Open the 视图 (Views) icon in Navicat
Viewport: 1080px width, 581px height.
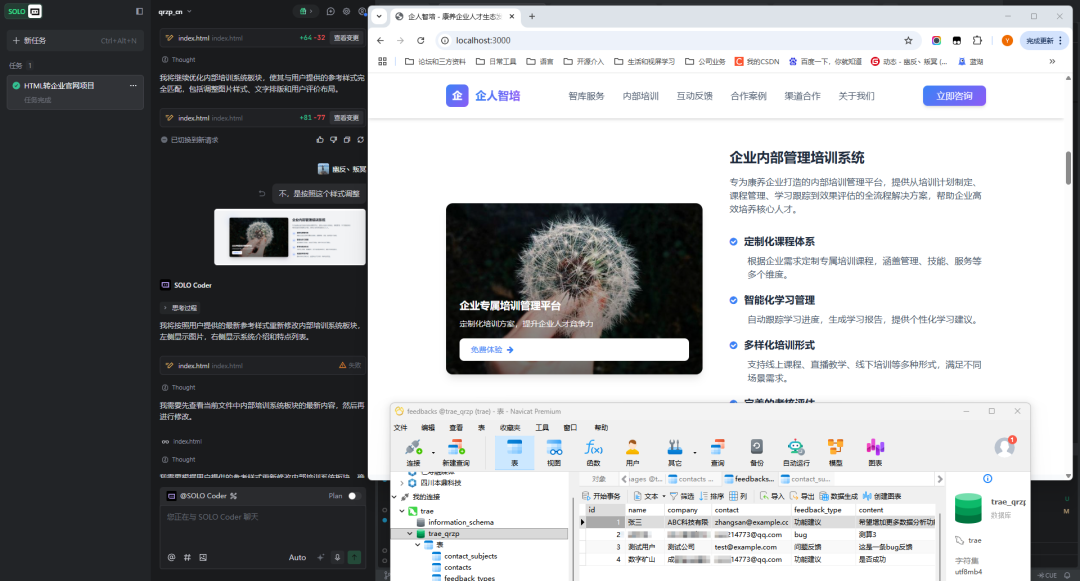(552, 451)
